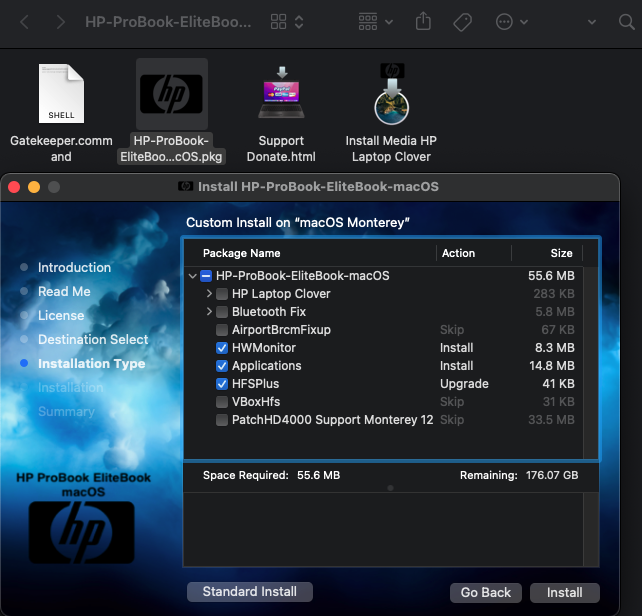Enable the VBoxHfs checkbox
The image size is (642, 616).
pyautogui.click(x=222, y=402)
